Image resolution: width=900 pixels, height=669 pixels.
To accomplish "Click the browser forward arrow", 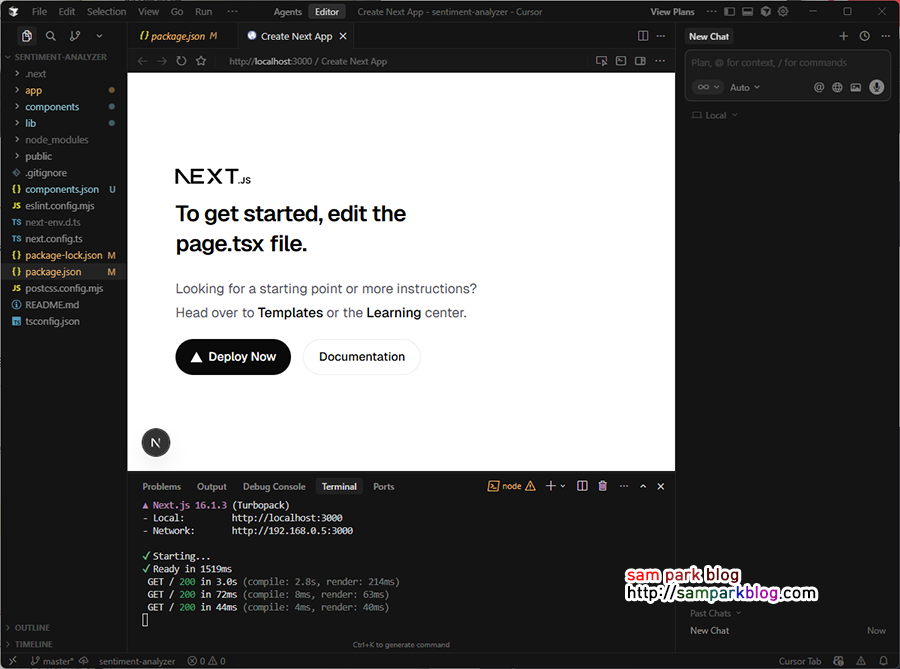I will [x=162, y=61].
